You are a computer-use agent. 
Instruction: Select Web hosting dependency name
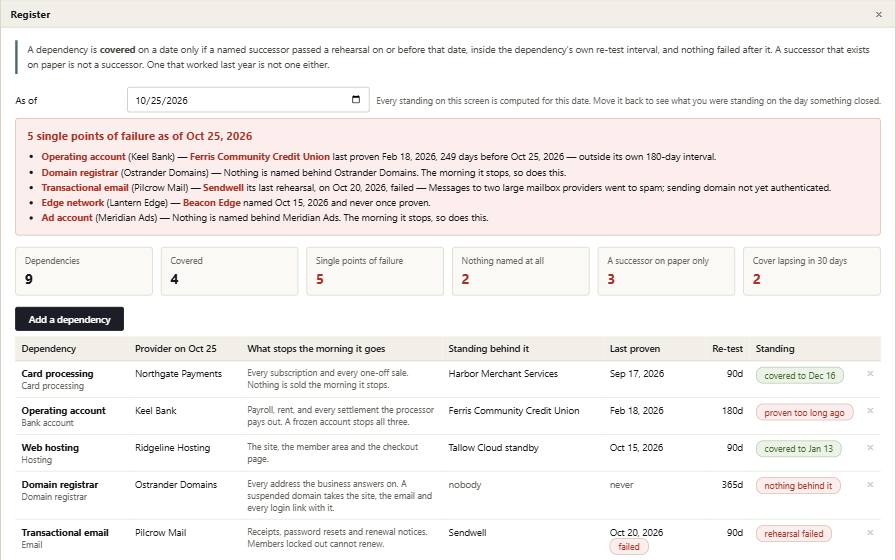click(x=50, y=448)
